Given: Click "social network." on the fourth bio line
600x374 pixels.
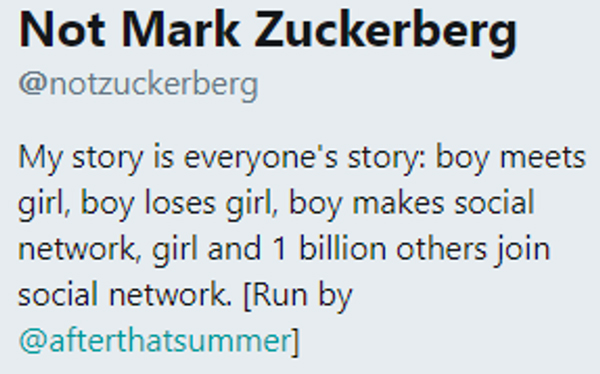Looking at the screenshot, I should pyautogui.click(x=125, y=295).
